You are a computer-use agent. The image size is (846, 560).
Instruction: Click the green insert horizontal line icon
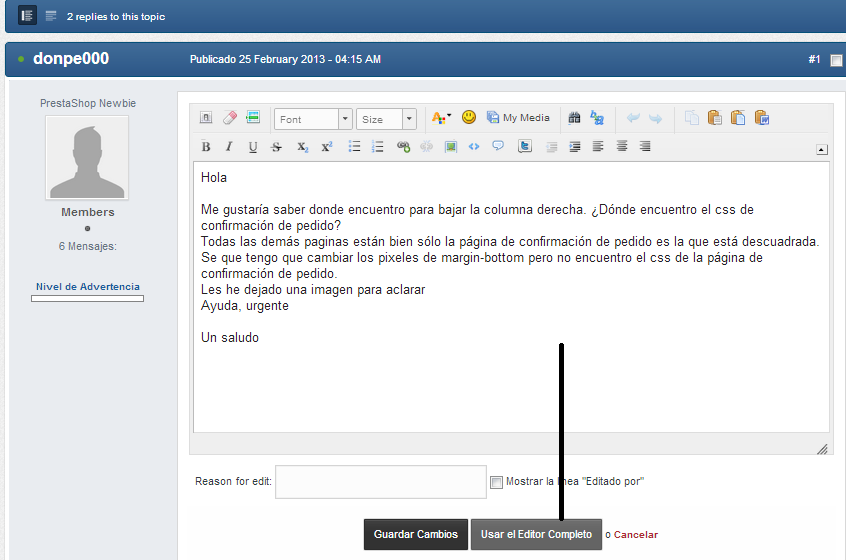point(253,117)
